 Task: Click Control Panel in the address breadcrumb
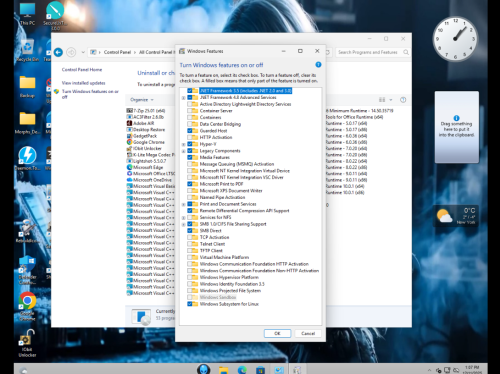117,52
